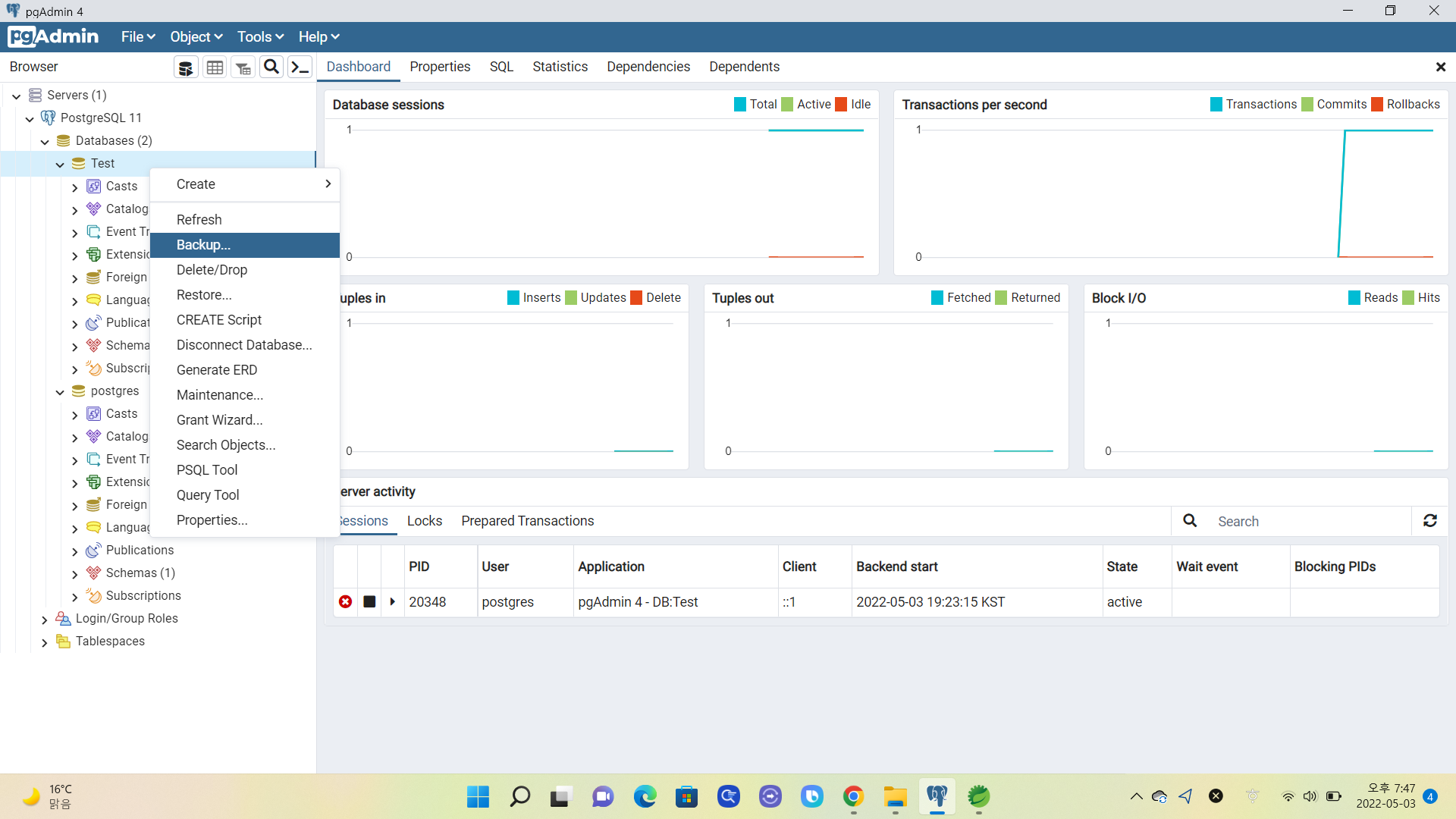Screen dimensions: 1456x819
Task: Terminate session using red X icon
Action: point(346,602)
